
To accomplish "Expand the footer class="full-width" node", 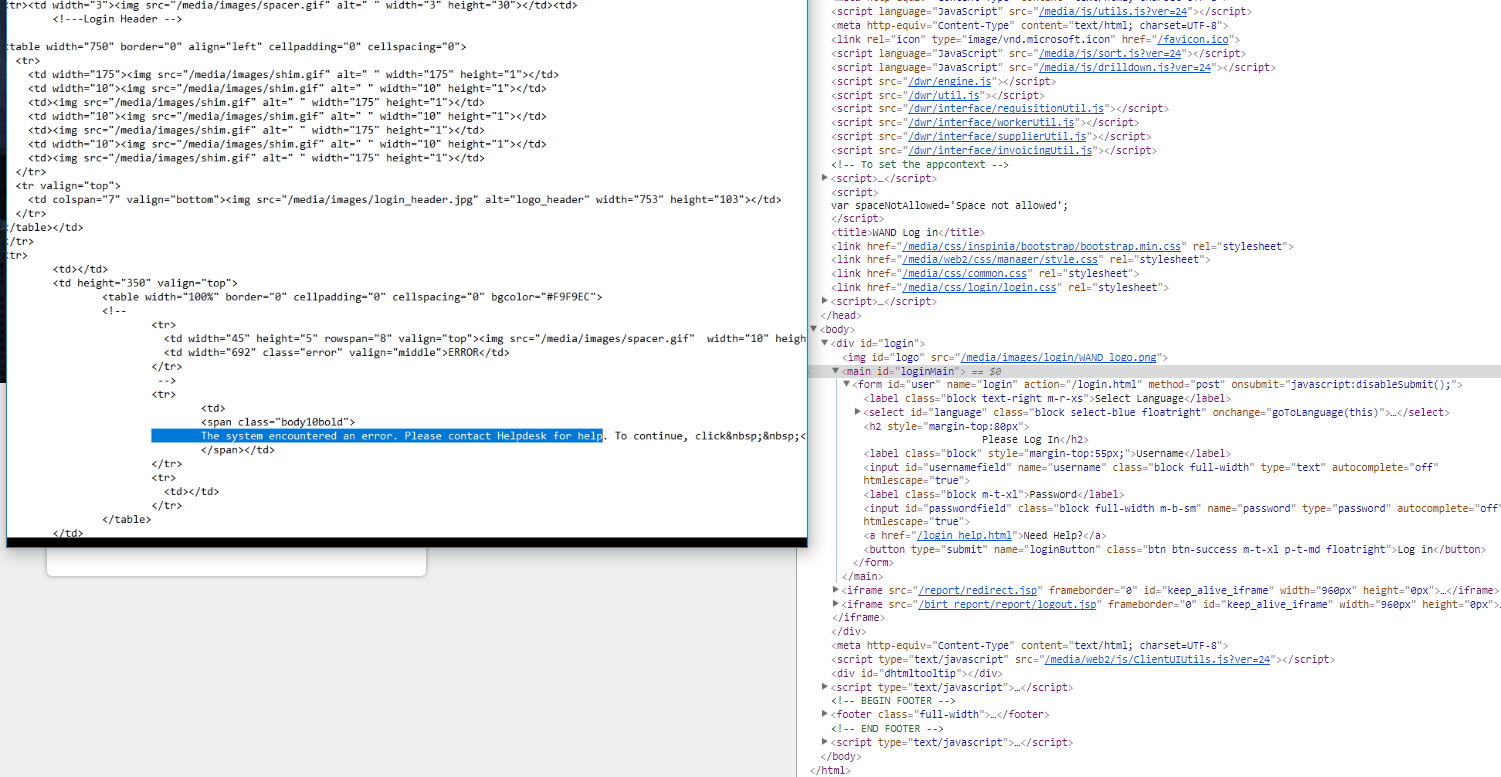I will 825,714.
